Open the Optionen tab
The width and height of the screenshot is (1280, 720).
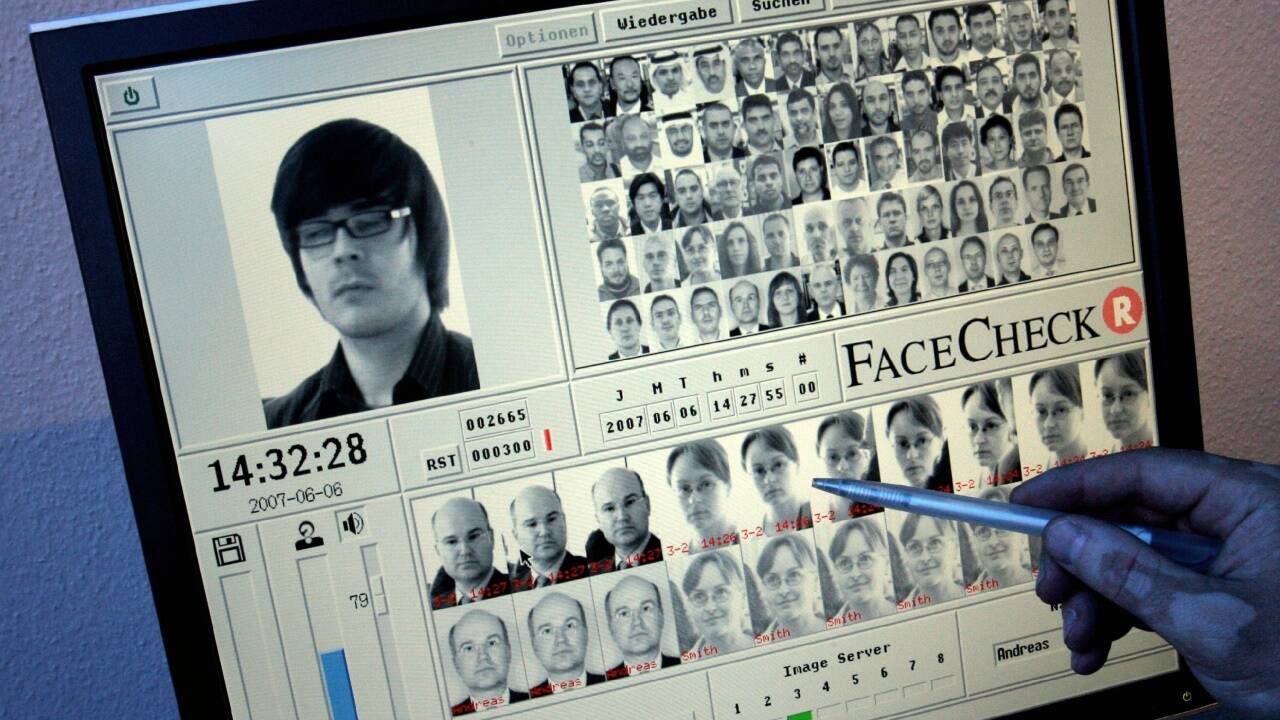pos(546,39)
